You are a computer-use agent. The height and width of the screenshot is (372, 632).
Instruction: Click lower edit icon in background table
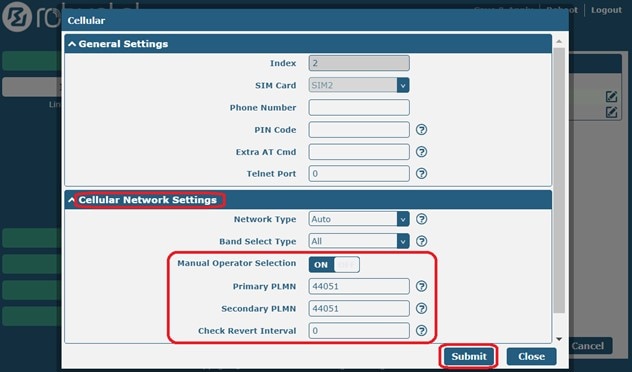(x=611, y=112)
